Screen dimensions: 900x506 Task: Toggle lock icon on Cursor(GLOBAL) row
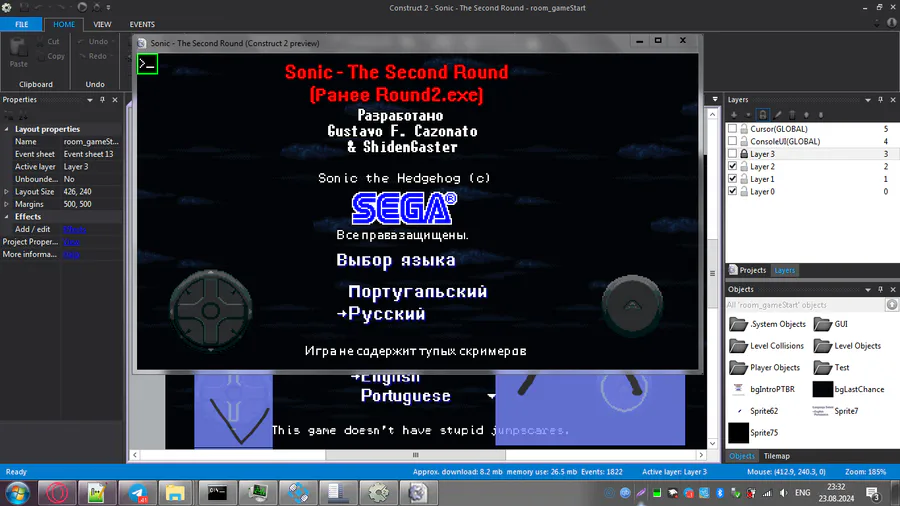(x=744, y=129)
